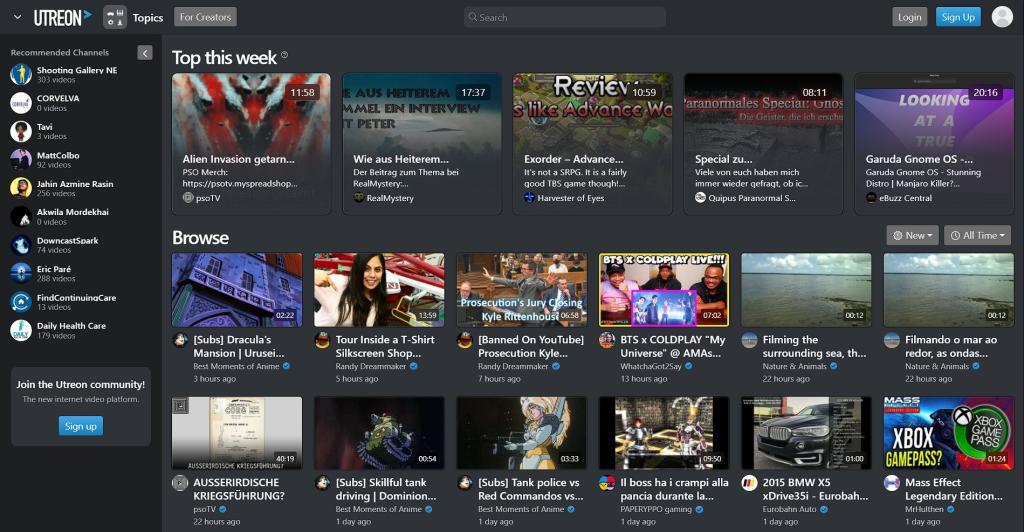Expand the All Time filter dropdown
1024x532 pixels.
[x=977, y=235]
